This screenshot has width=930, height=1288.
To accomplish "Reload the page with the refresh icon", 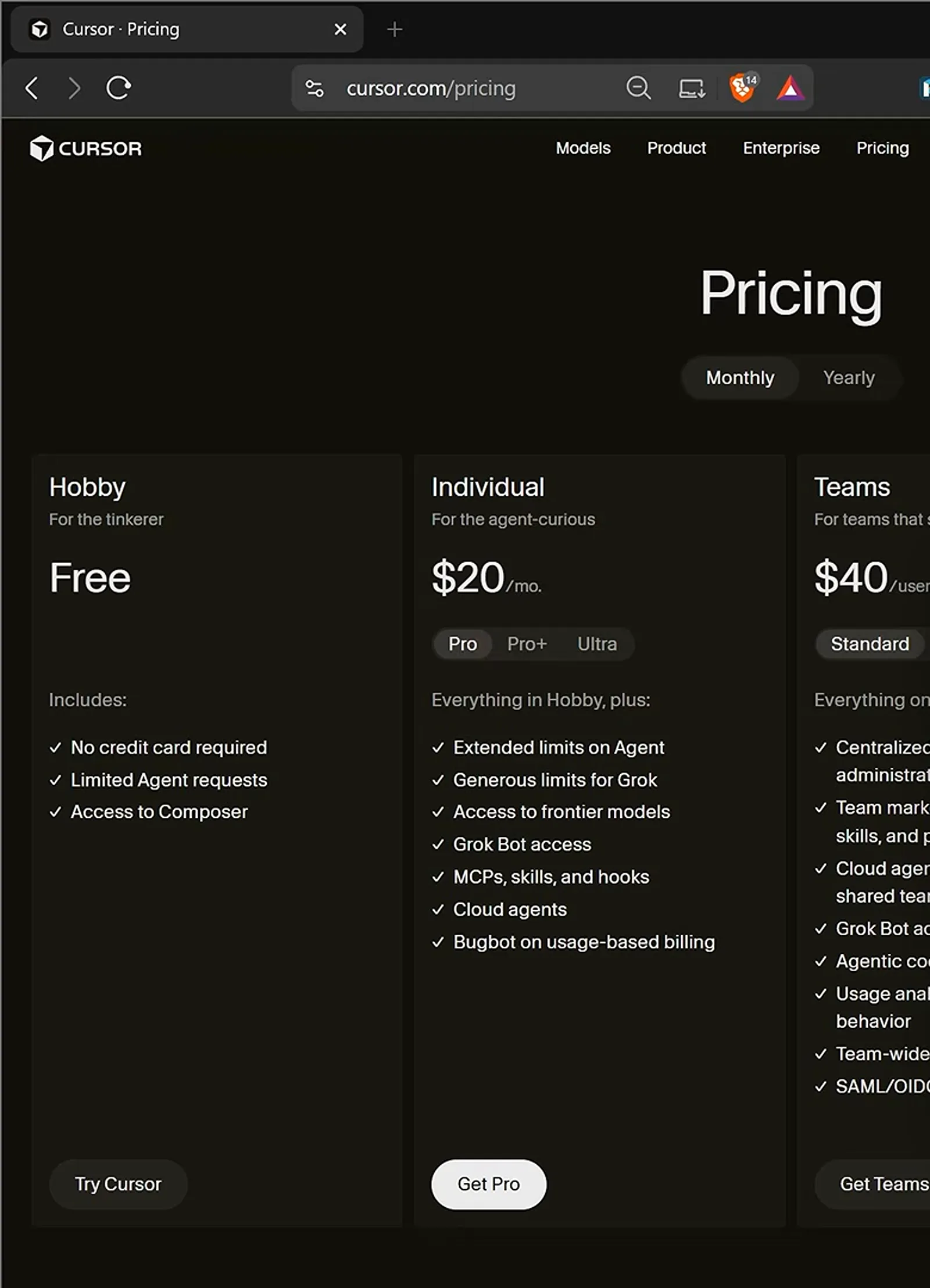I will tap(119, 88).
